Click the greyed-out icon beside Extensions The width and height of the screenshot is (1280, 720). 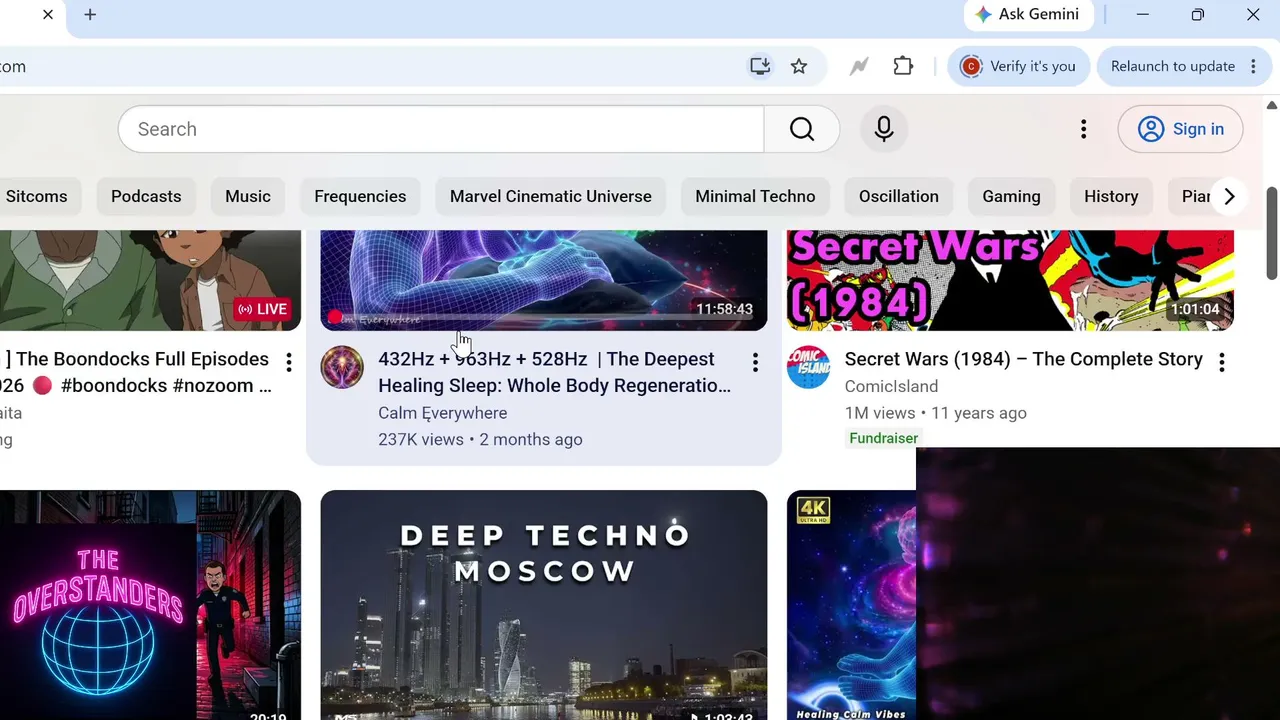click(858, 66)
